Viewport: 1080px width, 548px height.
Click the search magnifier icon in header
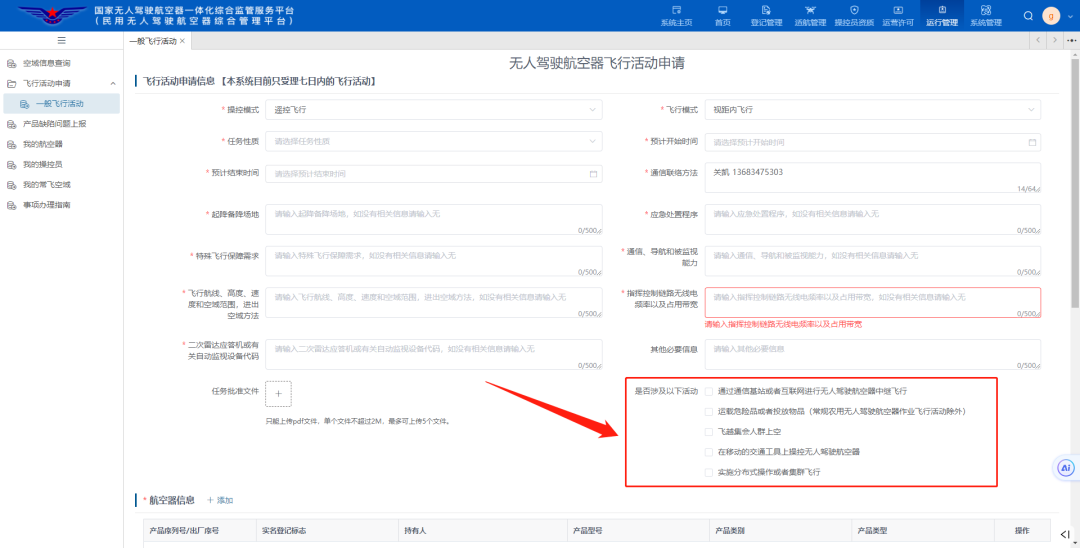[1028, 16]
